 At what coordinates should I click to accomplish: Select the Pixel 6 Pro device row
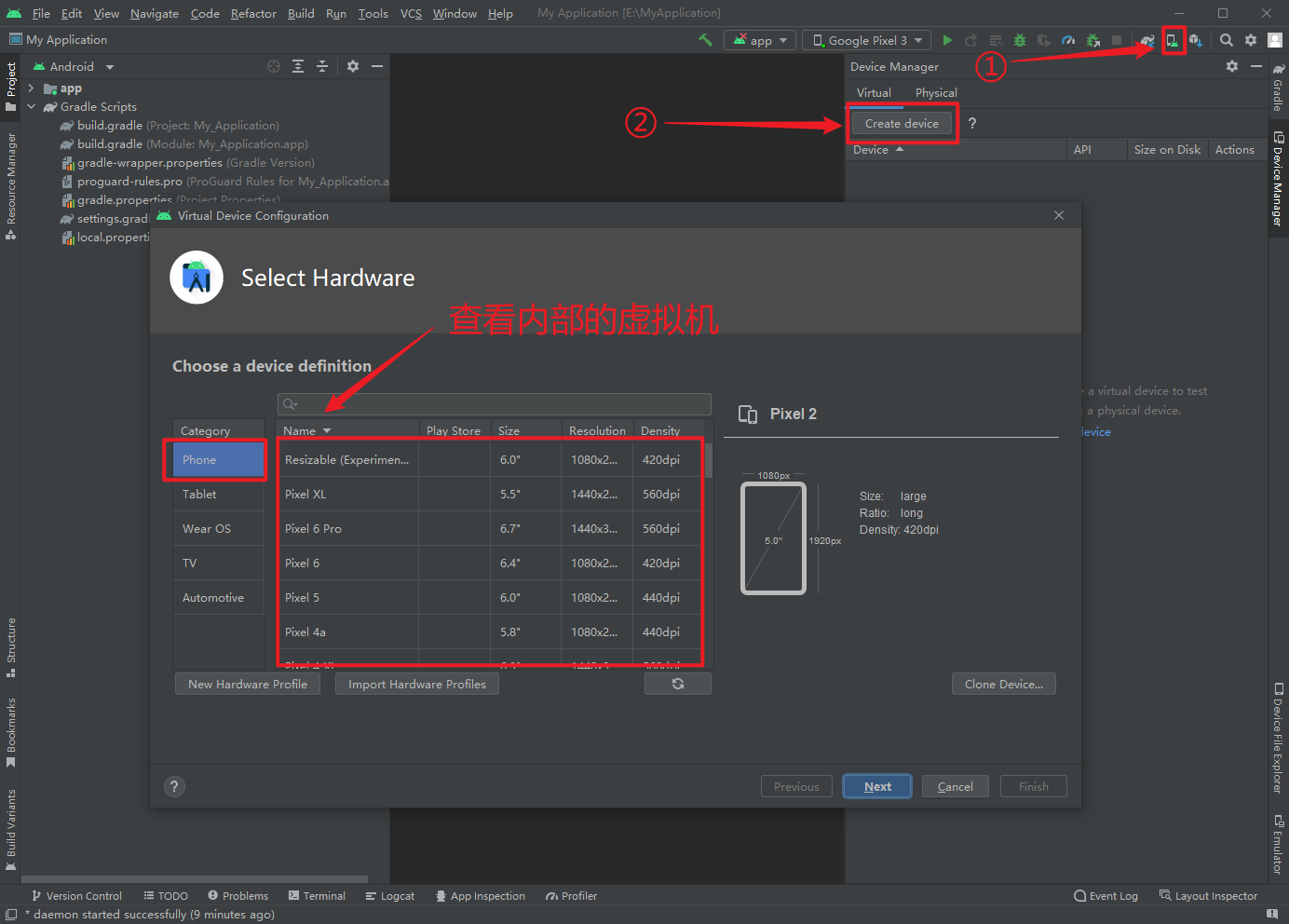[x=491, y=528]
